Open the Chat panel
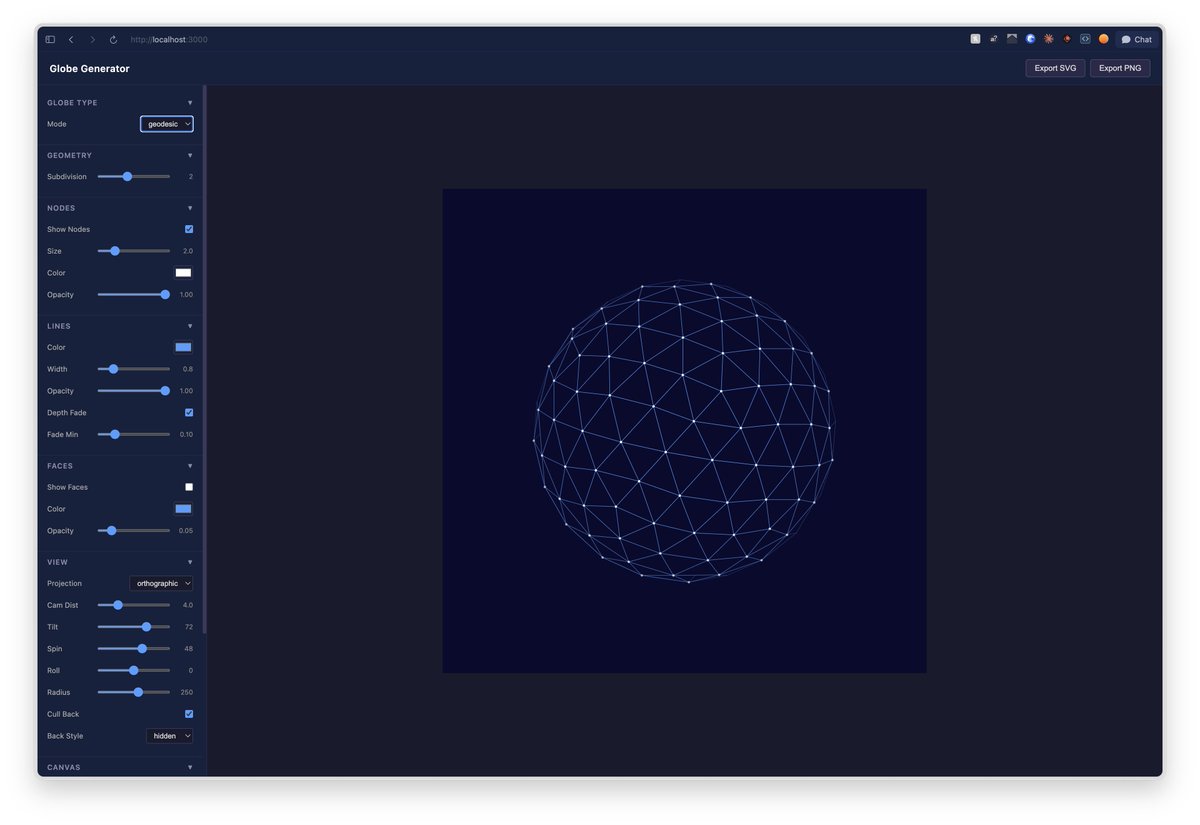The image size is (1200, 825). pyautogui.click(x=1137, y=39)
